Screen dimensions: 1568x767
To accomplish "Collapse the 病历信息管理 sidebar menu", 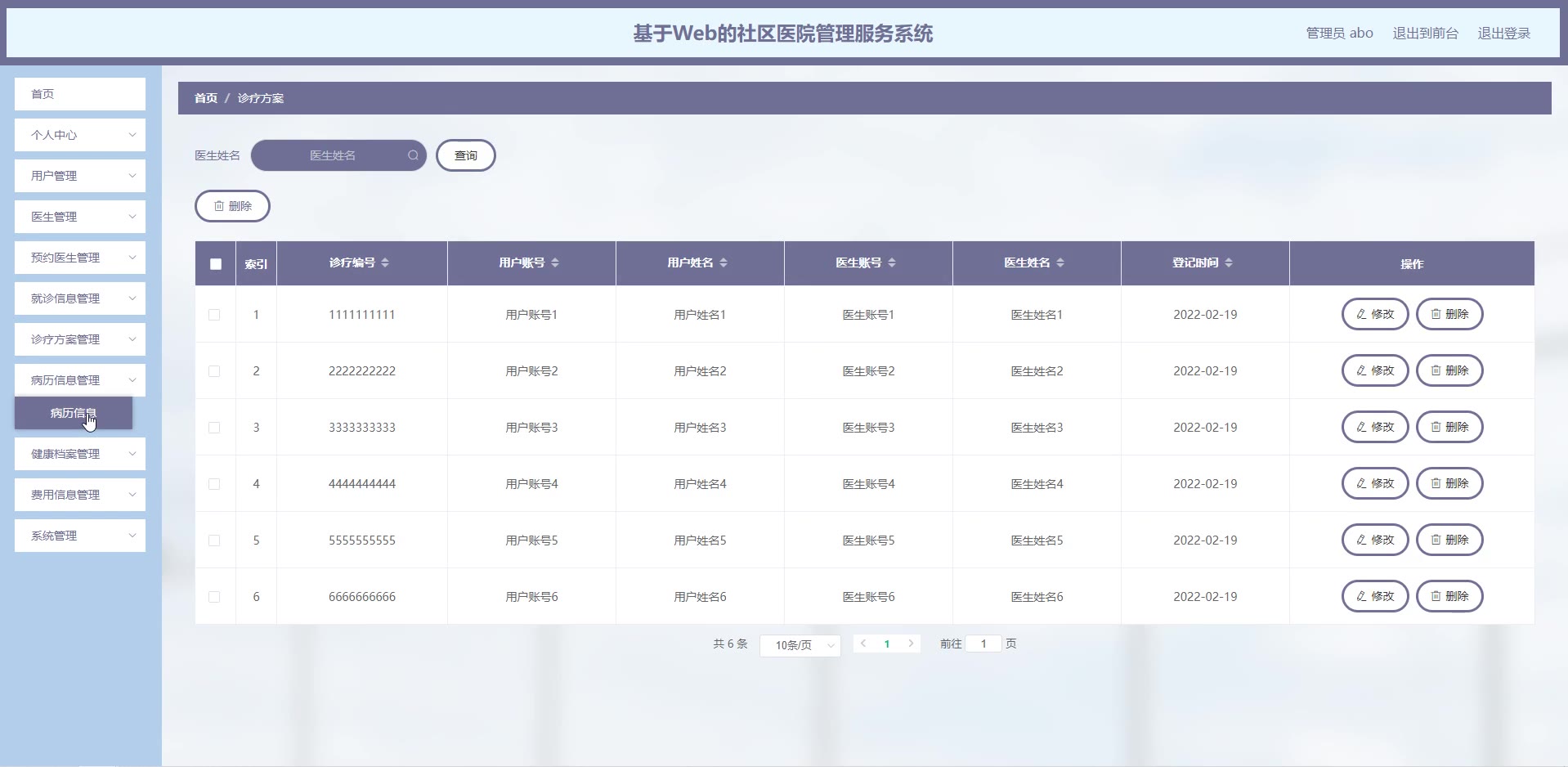I will [80, 380].
